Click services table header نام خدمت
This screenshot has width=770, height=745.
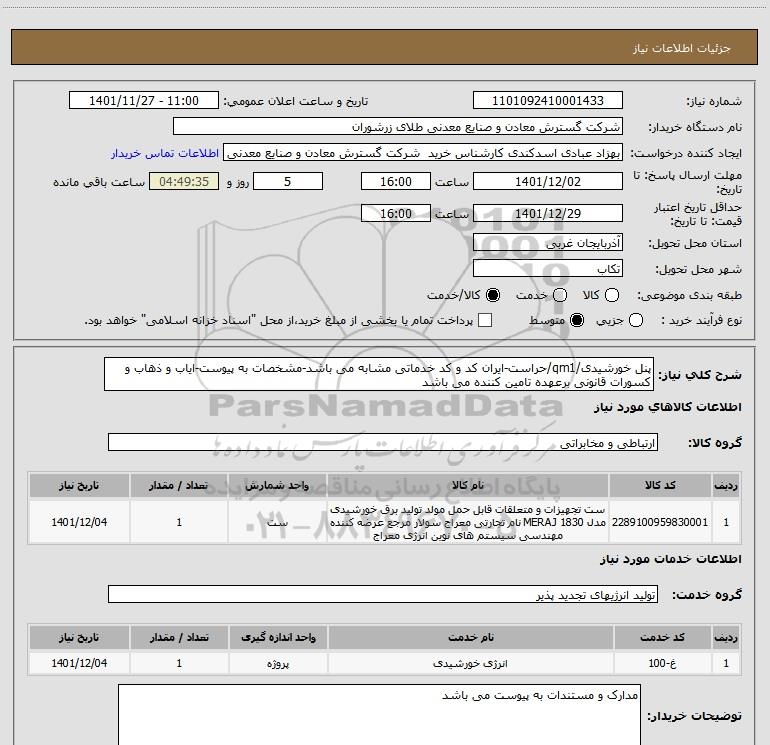(x=470, y=637)
